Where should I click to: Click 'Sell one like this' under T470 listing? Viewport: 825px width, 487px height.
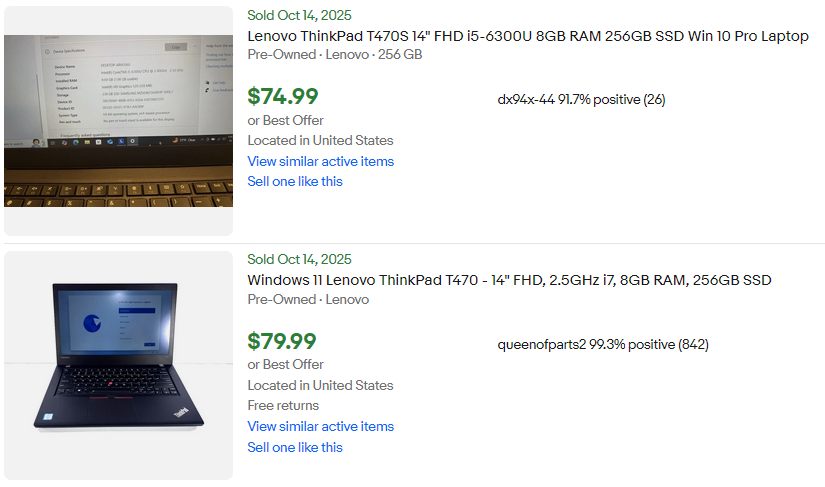click(295, 447)
